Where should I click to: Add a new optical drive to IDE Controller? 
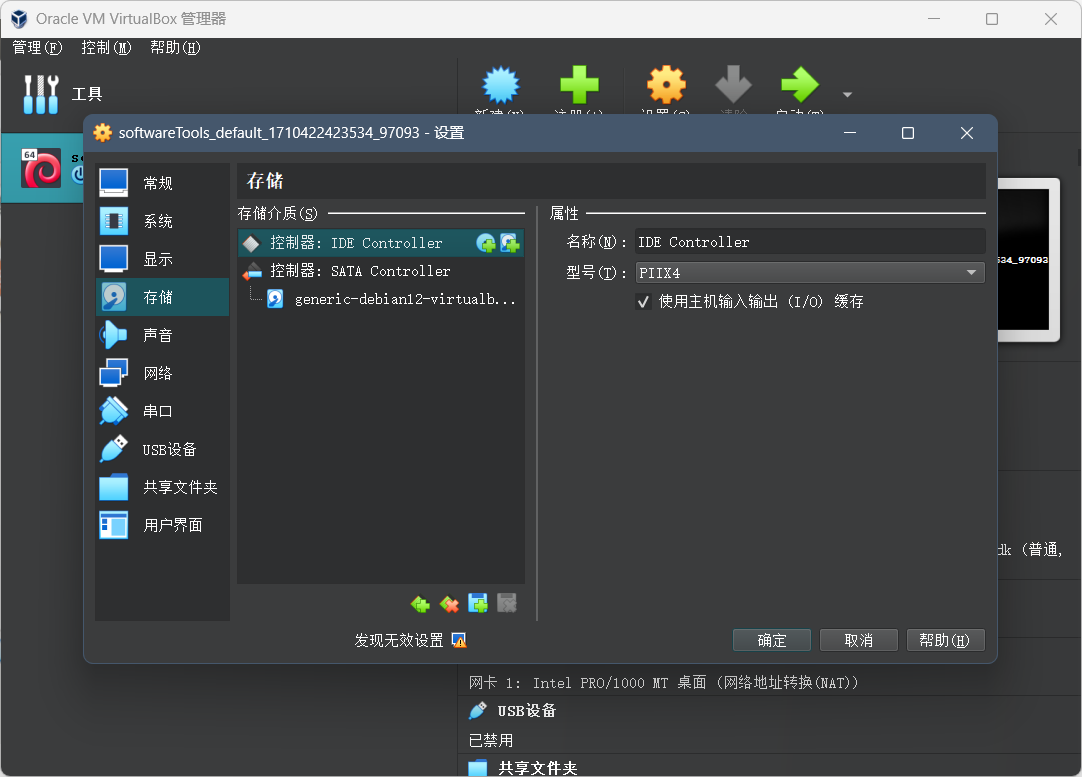[485, 242]
